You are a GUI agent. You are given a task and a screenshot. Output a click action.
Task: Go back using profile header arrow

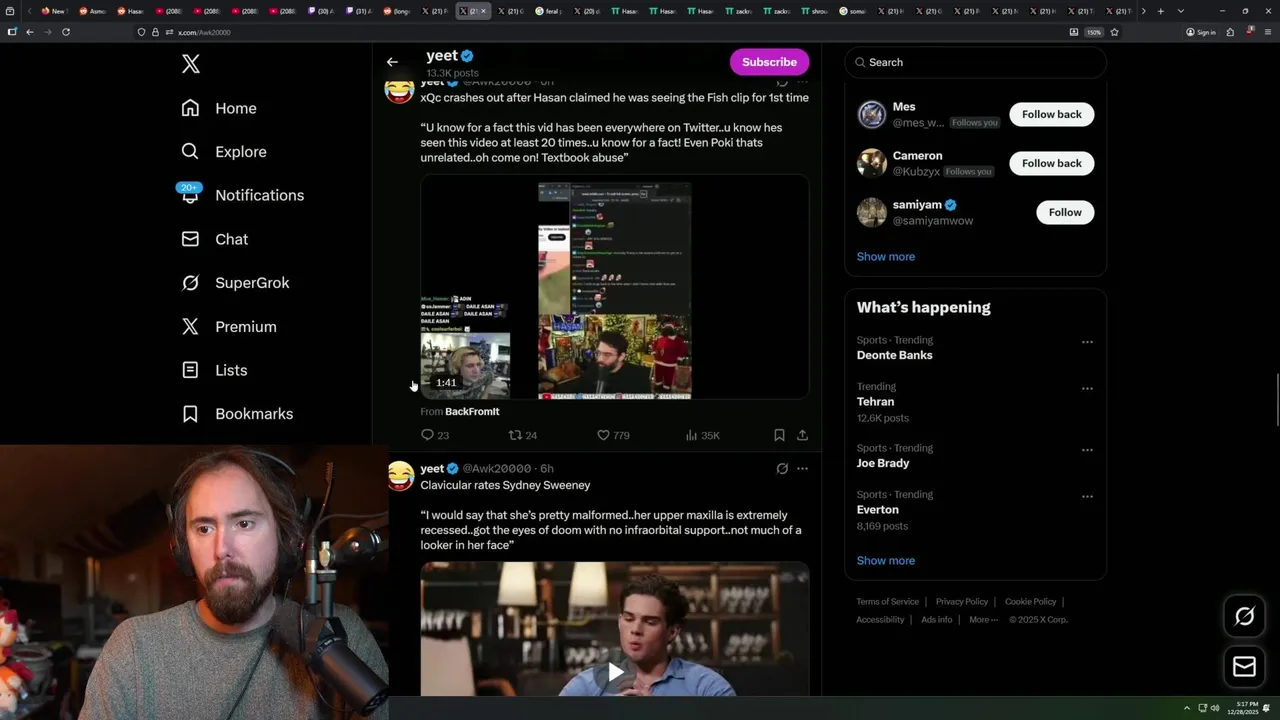[x=392, y=62]
